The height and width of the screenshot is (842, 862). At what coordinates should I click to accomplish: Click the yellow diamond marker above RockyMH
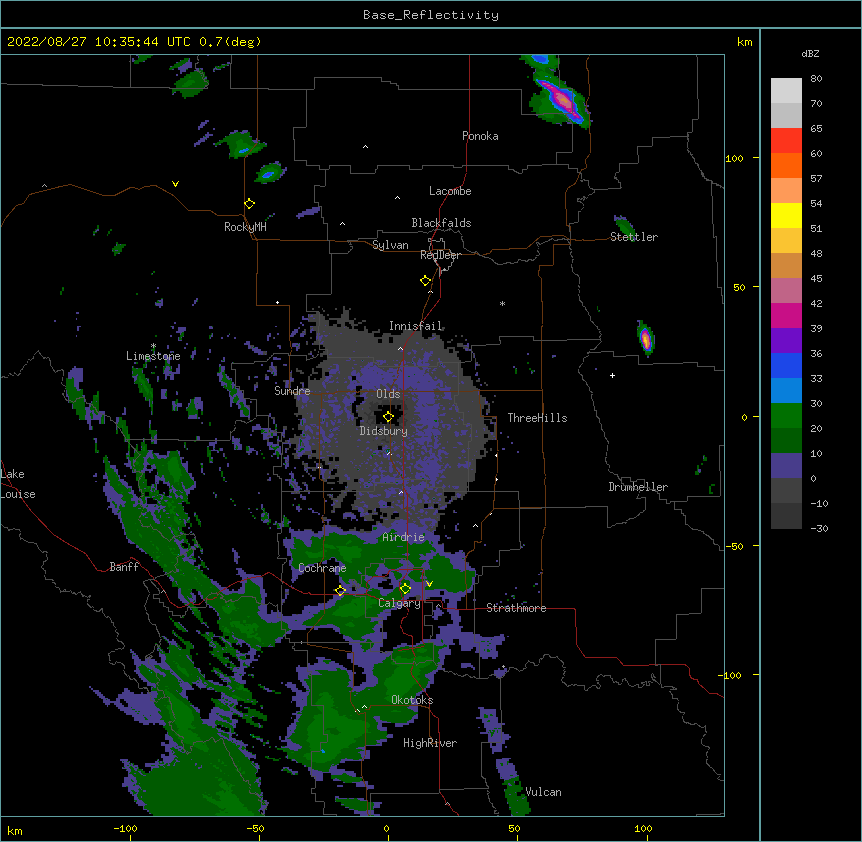250,204
